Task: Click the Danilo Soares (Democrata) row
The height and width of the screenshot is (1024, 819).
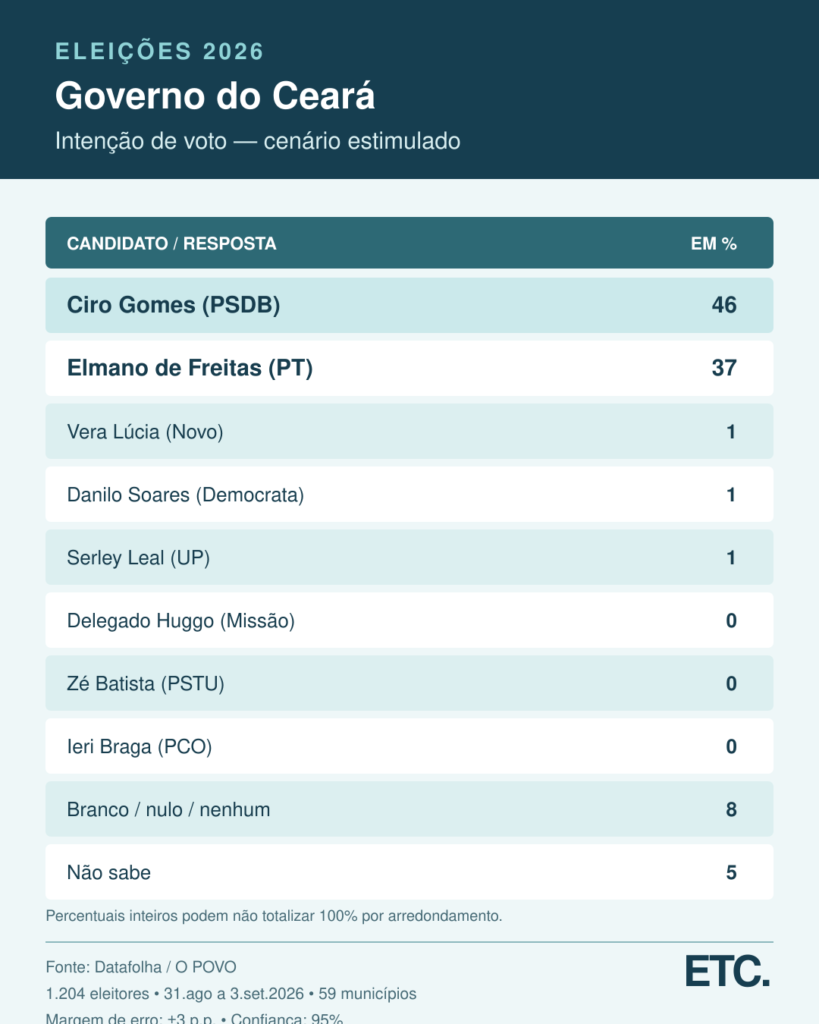Action: pyautogui.click(x=410, y=494)
